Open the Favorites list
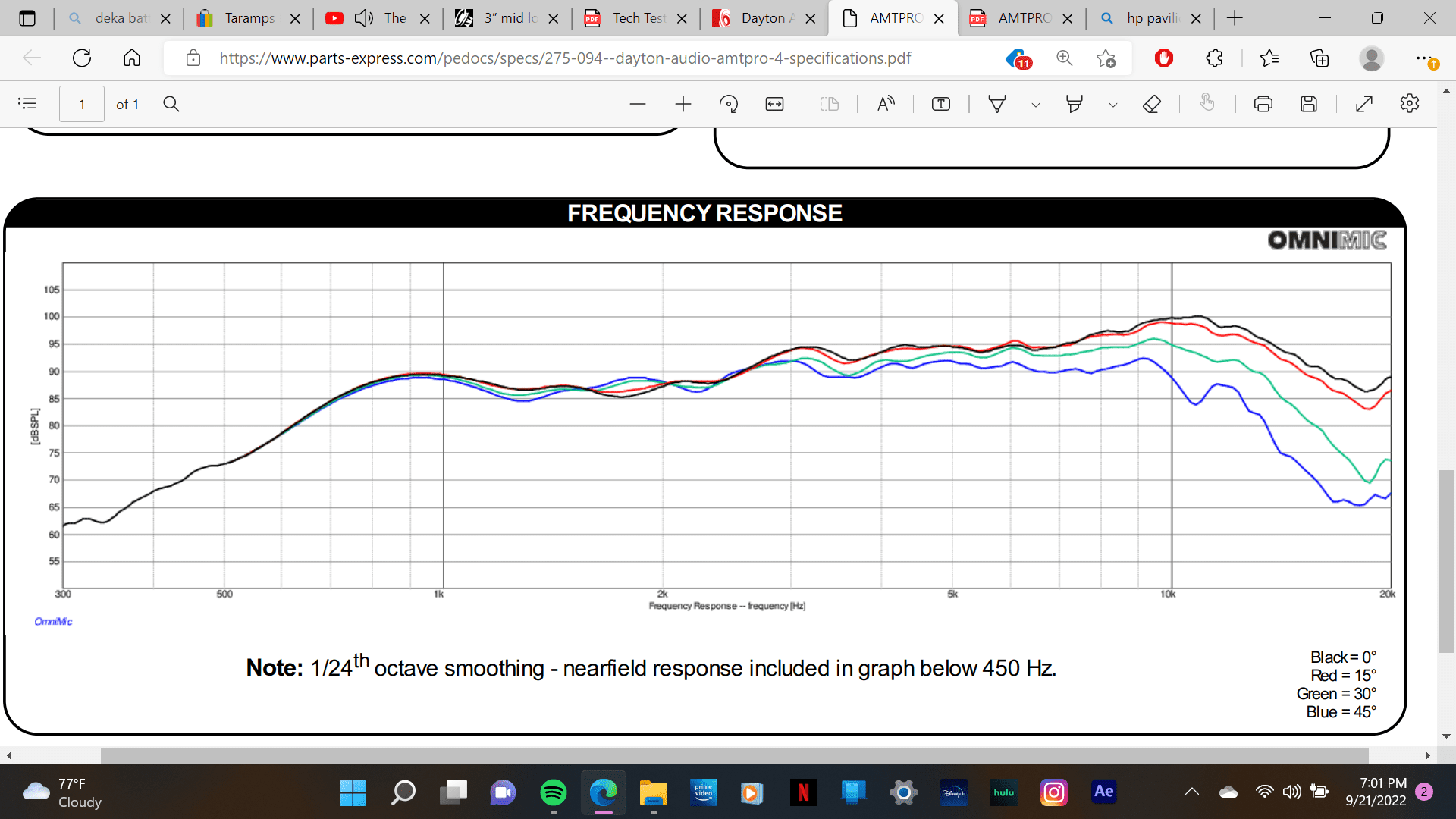 click(x=1269, y=58)
